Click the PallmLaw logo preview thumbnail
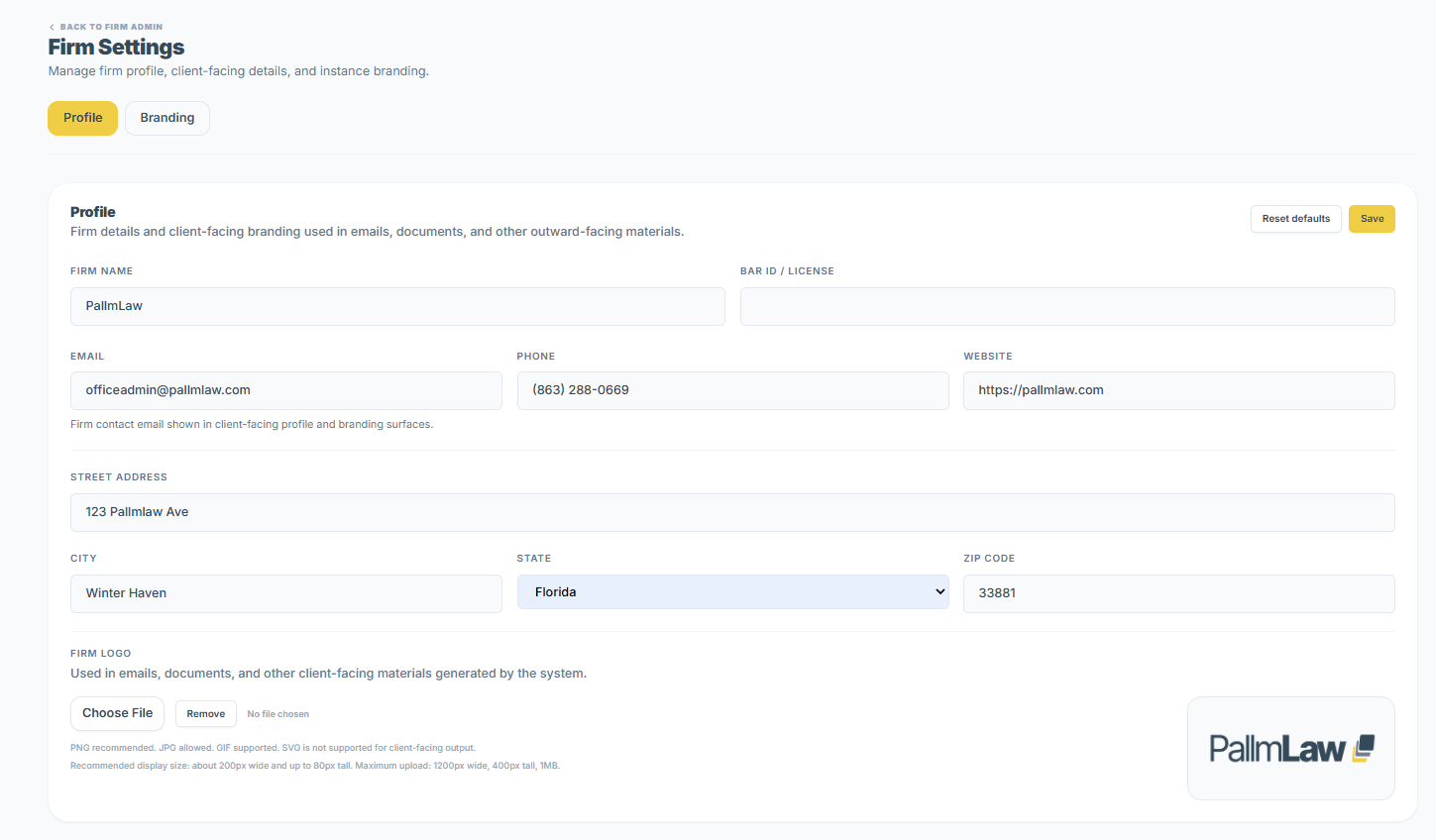1436x840 pixels. click(x=1291, y=748)
